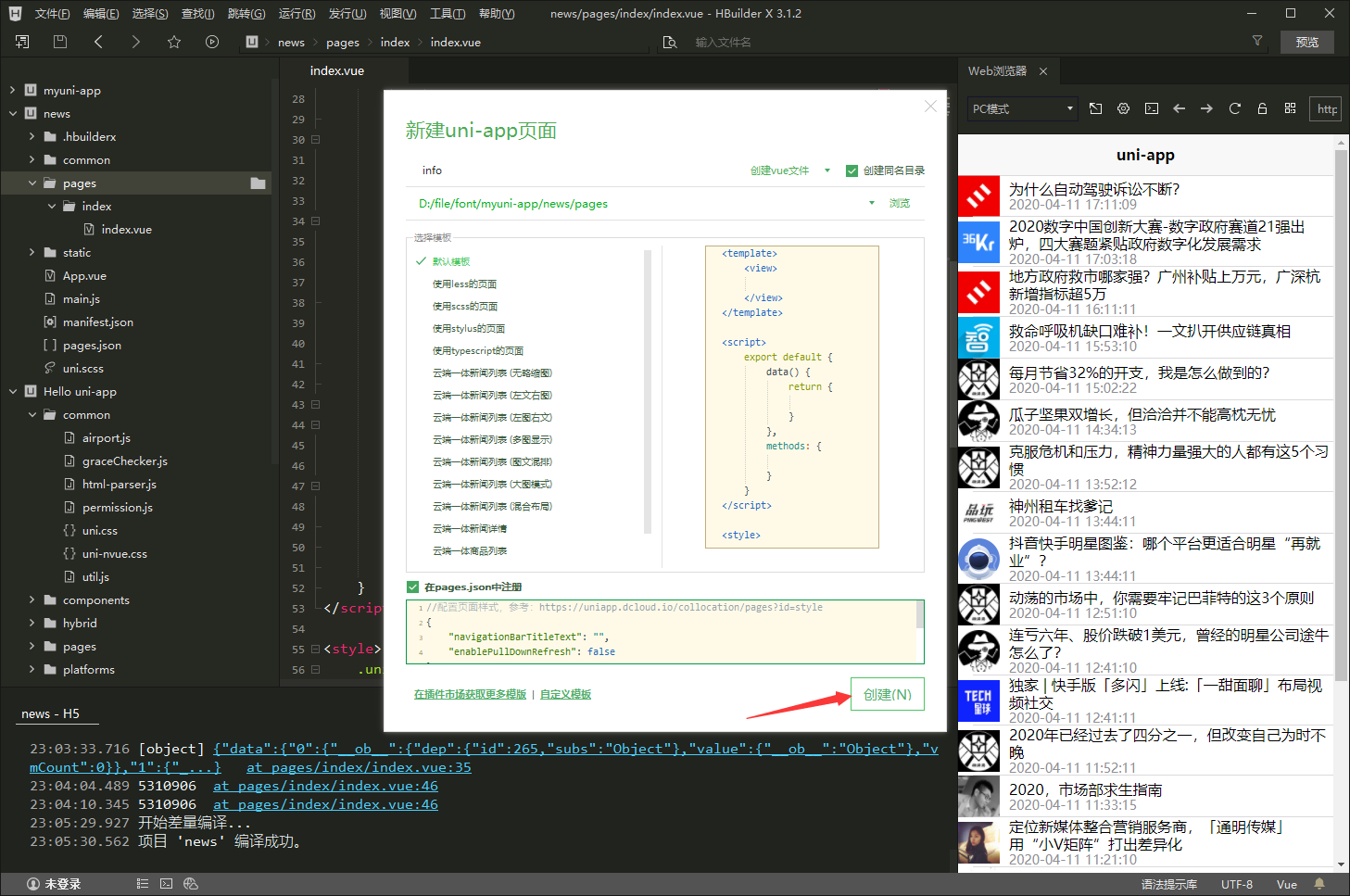
Task: Click the run/play icon in the toolbar
Action: [212, 42]
